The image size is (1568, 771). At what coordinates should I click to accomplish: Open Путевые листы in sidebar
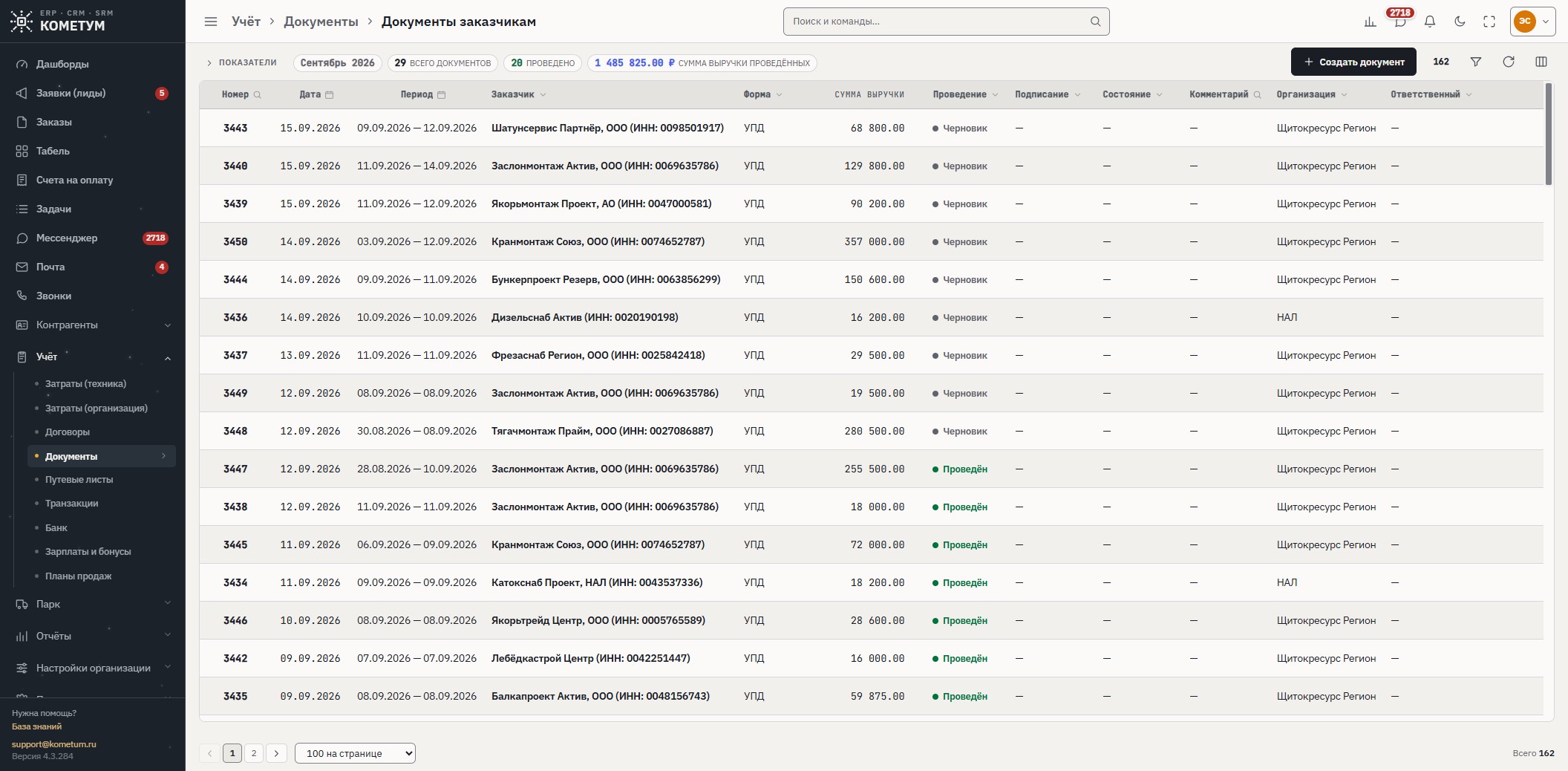coord(79,480)
